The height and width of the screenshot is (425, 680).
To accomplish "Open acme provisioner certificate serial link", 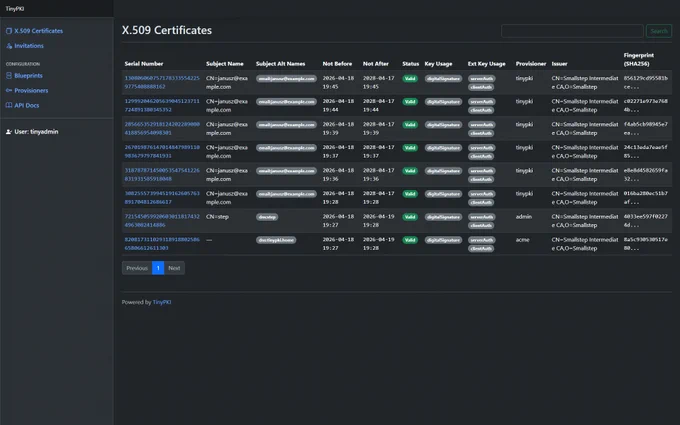I will coord(162,244).
